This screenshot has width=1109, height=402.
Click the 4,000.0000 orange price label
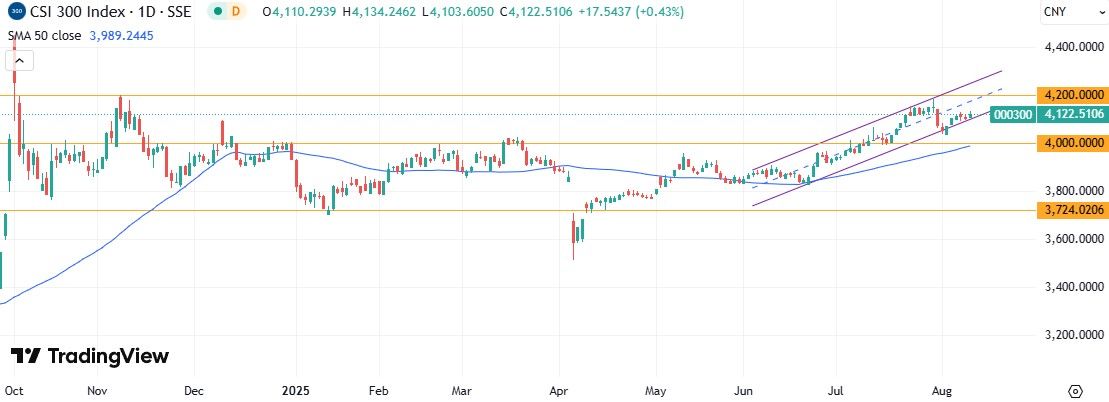(1071, 143)
